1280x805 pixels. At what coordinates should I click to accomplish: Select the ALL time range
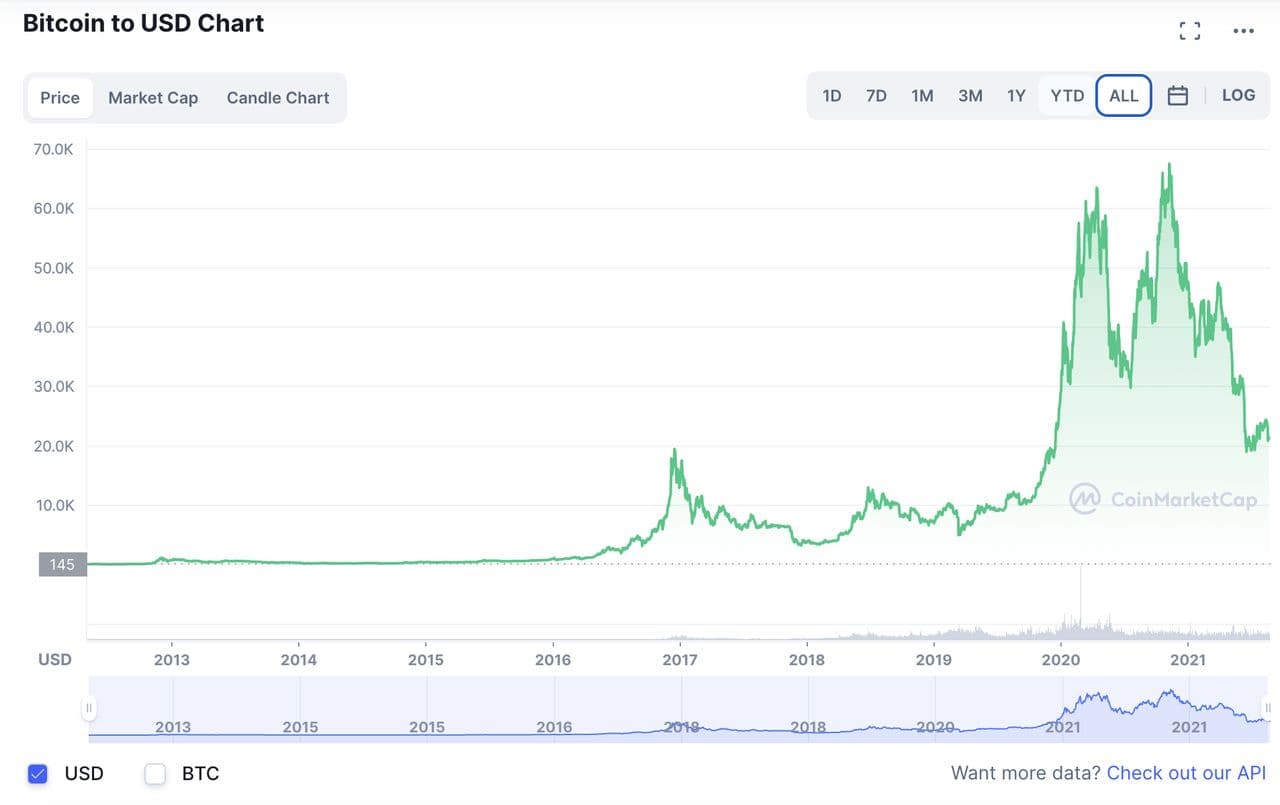[x=1124, y=96]
